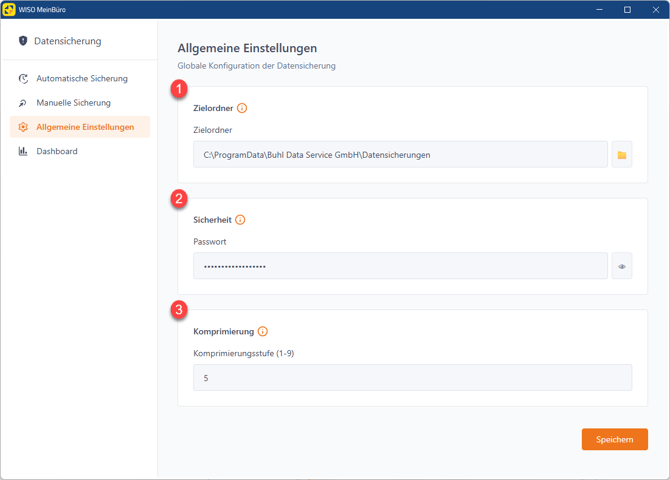
Task: Click the WISO MeinBüro app logo icon
Action: (9, 9)
